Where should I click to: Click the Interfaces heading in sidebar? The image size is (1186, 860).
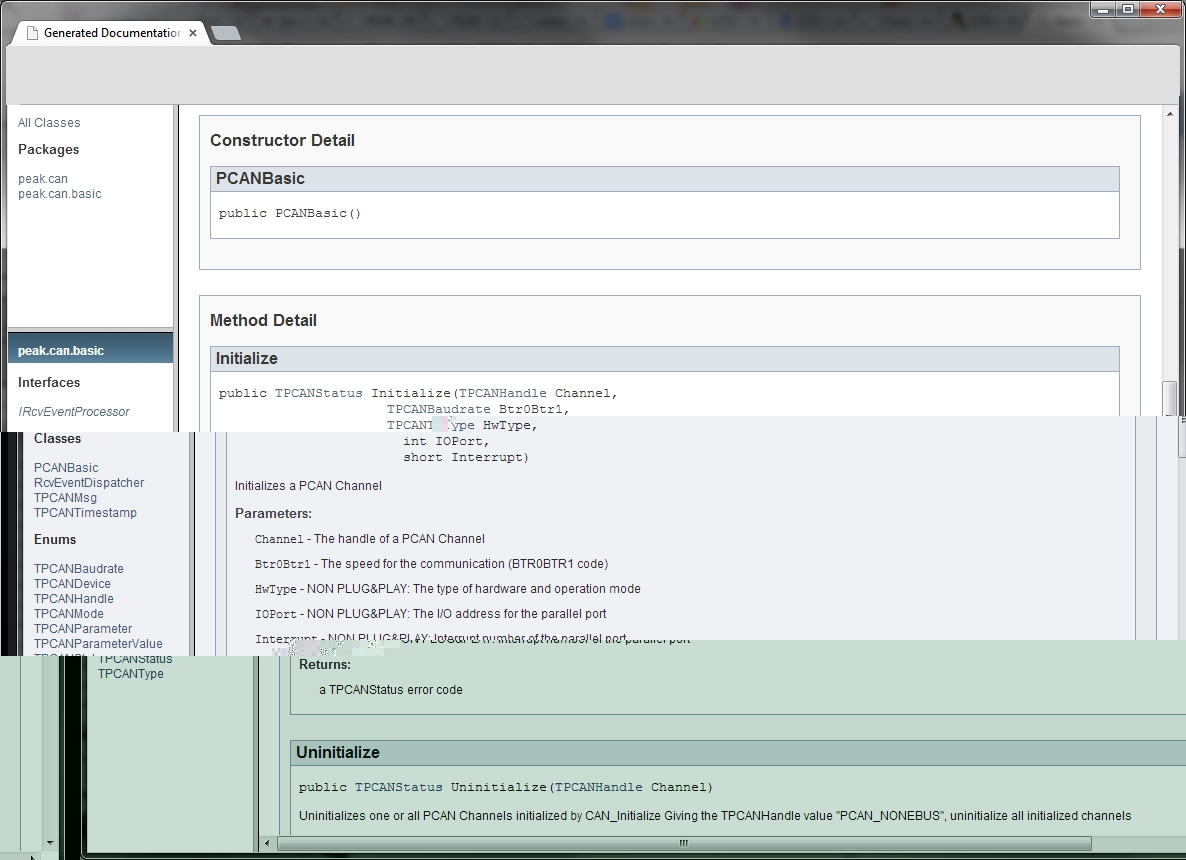[49, 383]
